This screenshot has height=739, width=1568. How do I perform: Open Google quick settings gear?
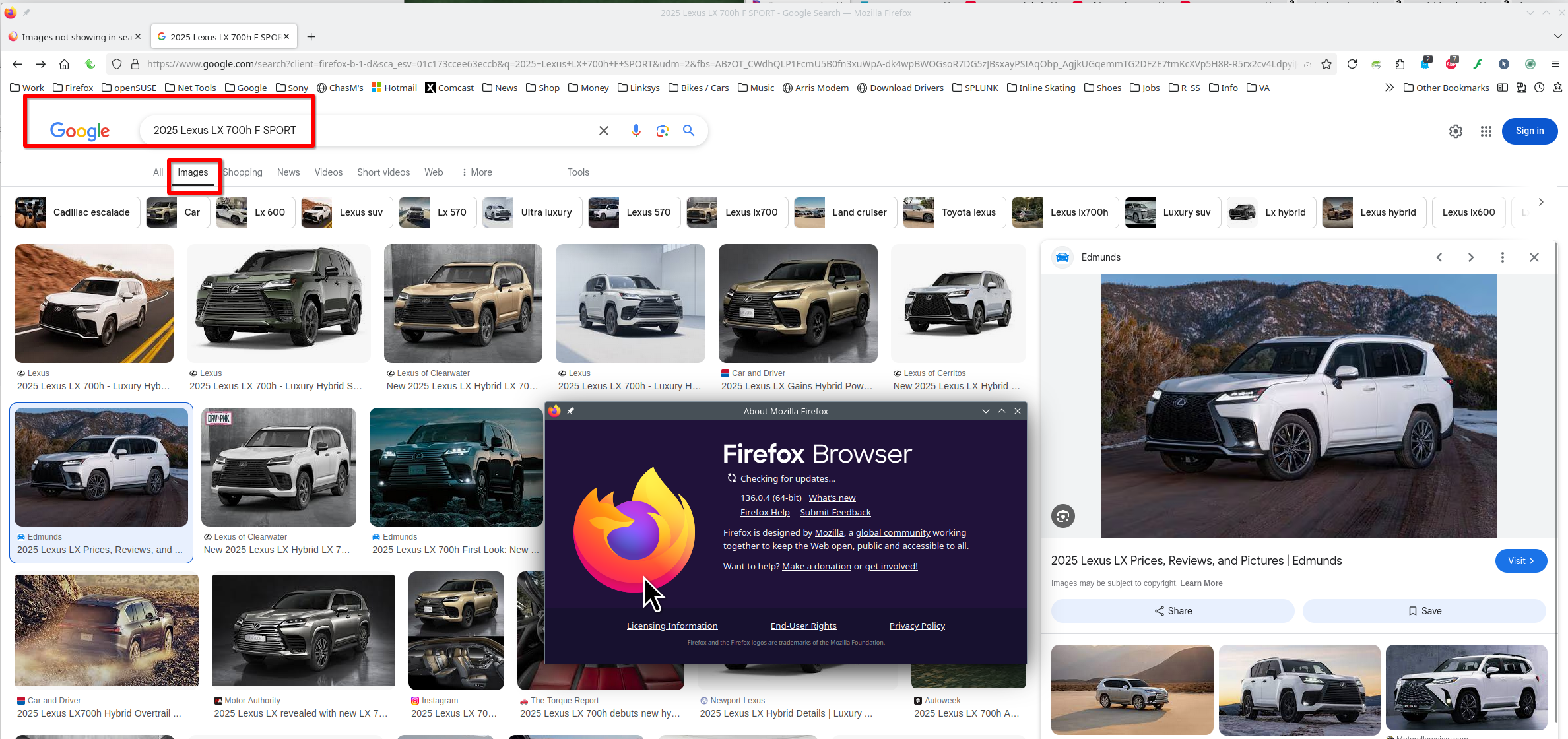point(1456,131)
